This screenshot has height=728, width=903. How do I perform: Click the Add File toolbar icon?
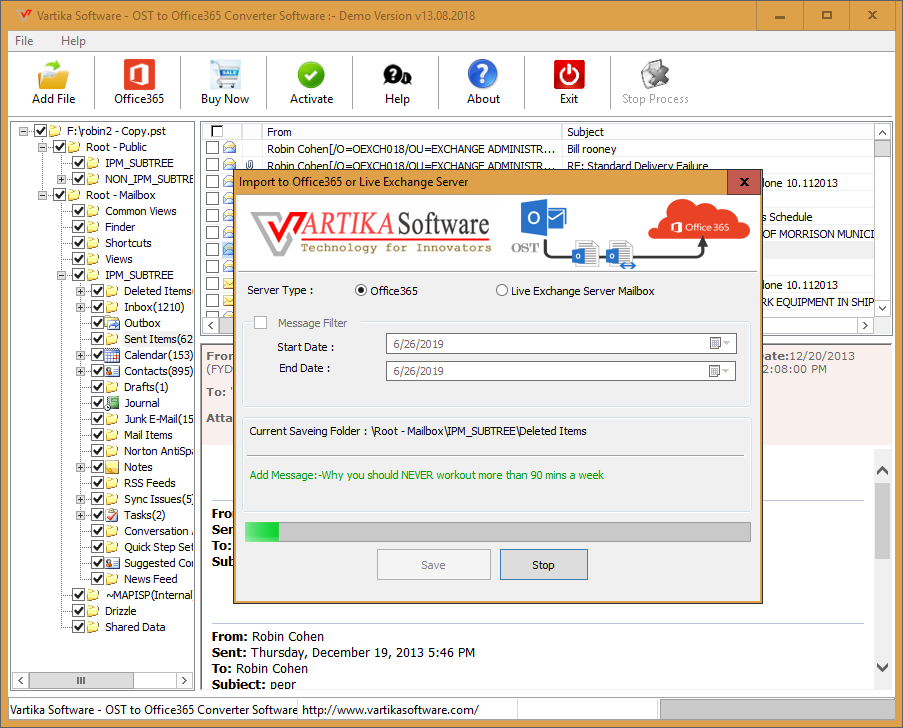[53, 75]
